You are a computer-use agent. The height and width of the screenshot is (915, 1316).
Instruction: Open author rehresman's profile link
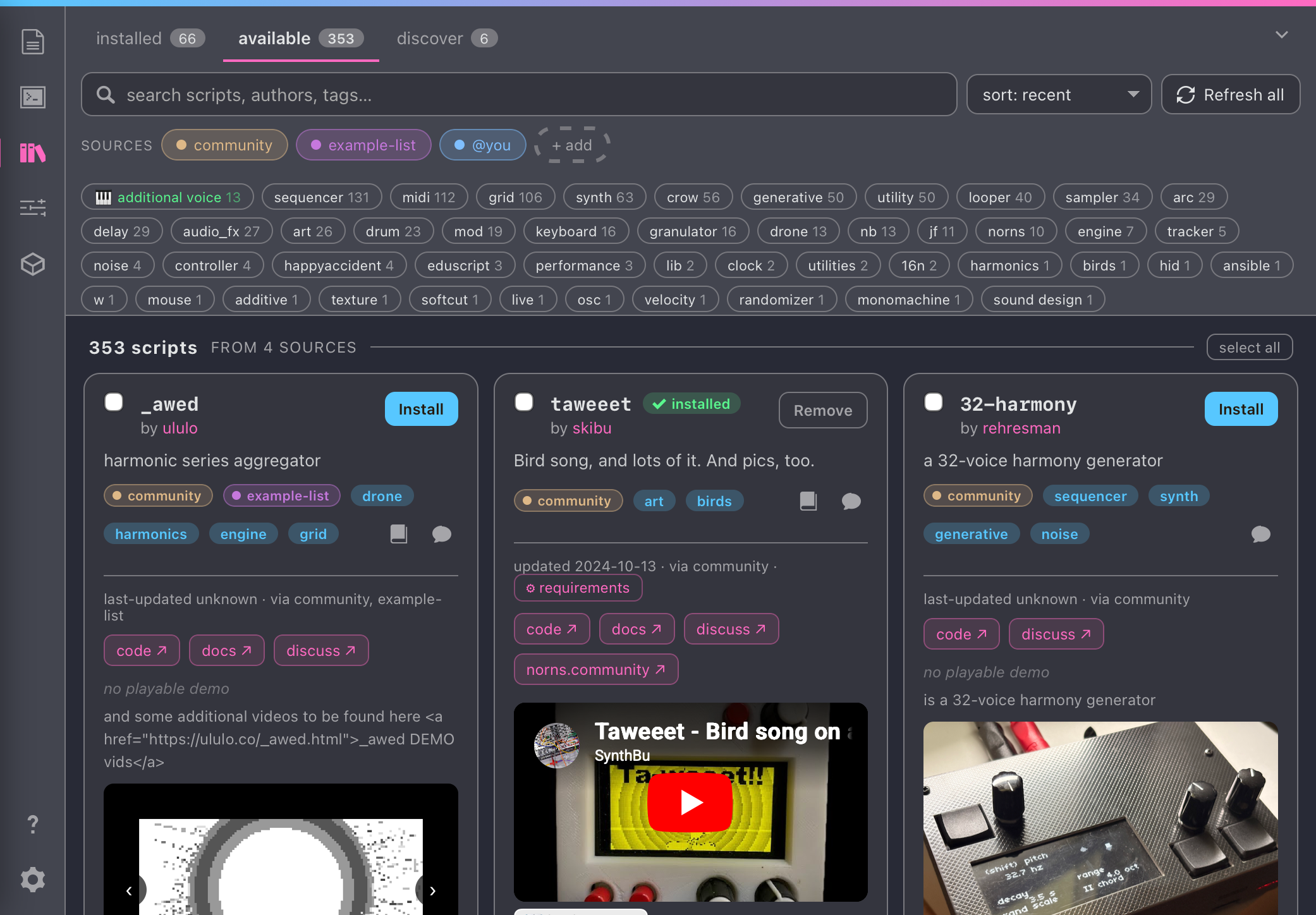coord(1021,428)
